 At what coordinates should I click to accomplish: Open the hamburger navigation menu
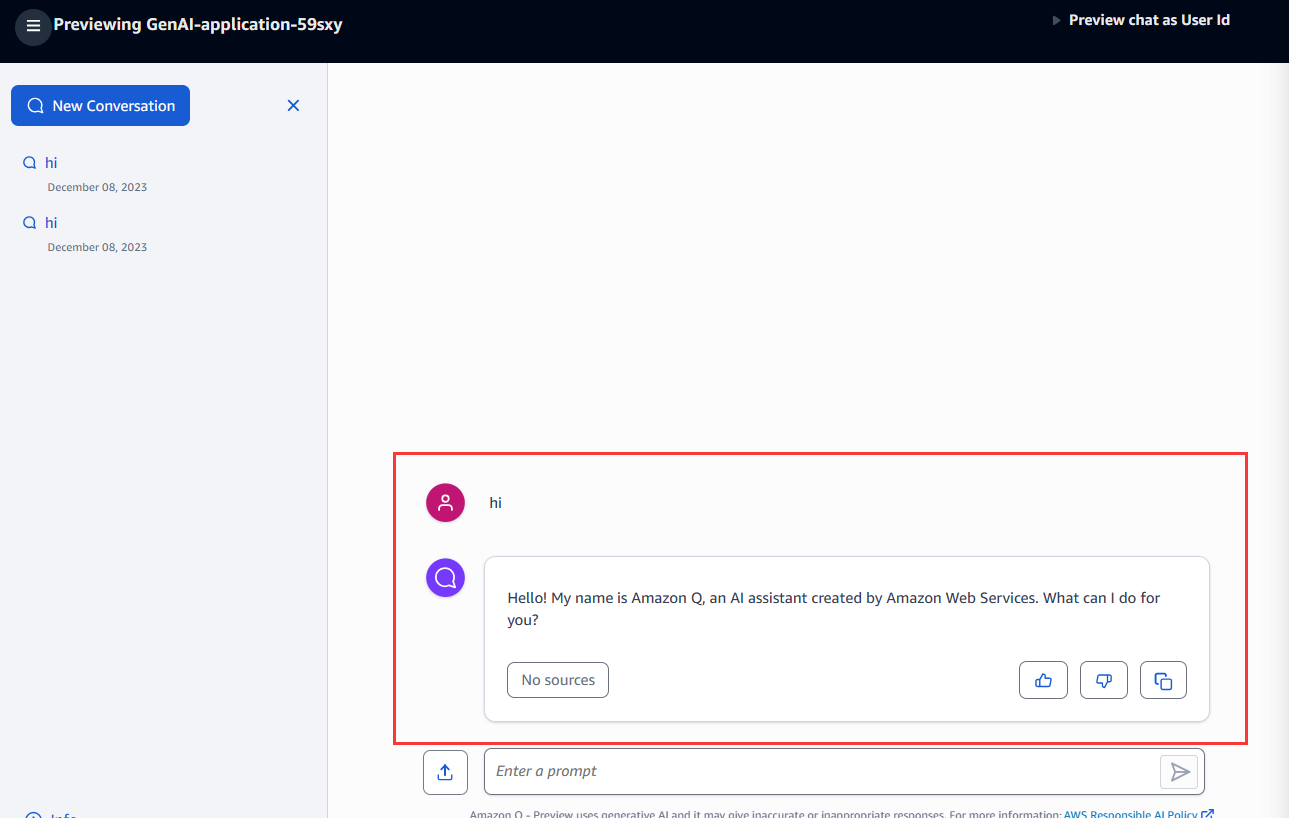[33, 25]
